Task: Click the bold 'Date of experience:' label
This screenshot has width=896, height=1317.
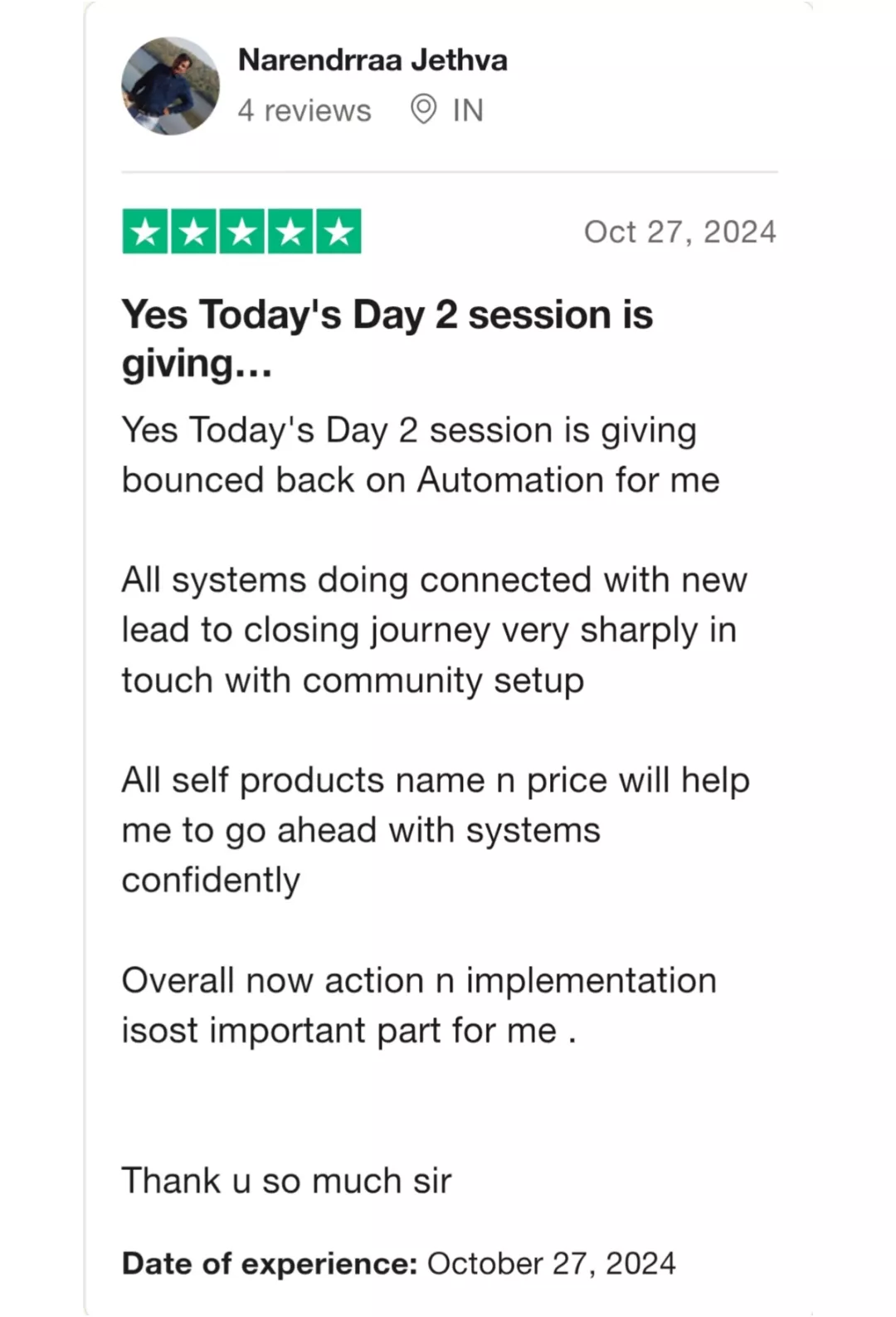Action: [270, 1264]
